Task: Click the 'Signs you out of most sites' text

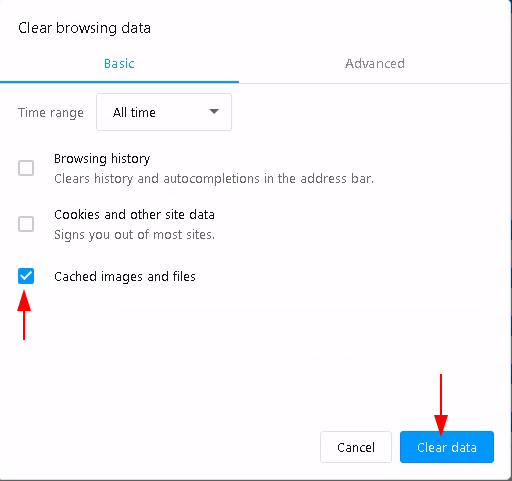Action: [x=134, y=235]
